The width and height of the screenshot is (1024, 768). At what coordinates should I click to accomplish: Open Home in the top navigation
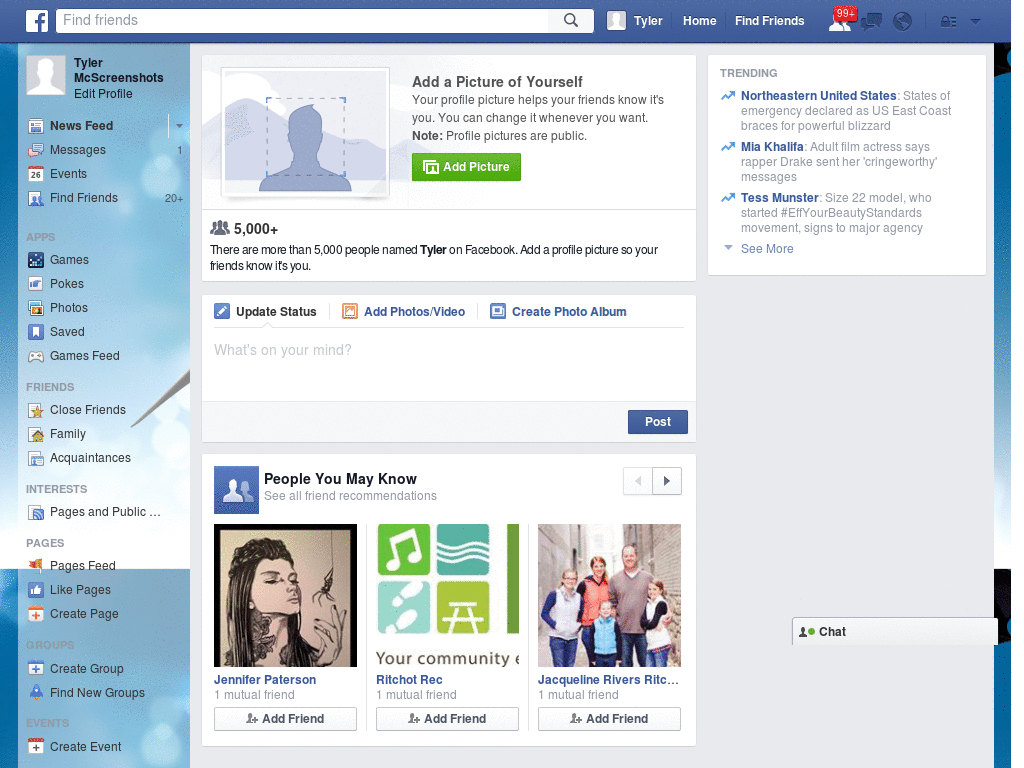[x=699, y=21]
